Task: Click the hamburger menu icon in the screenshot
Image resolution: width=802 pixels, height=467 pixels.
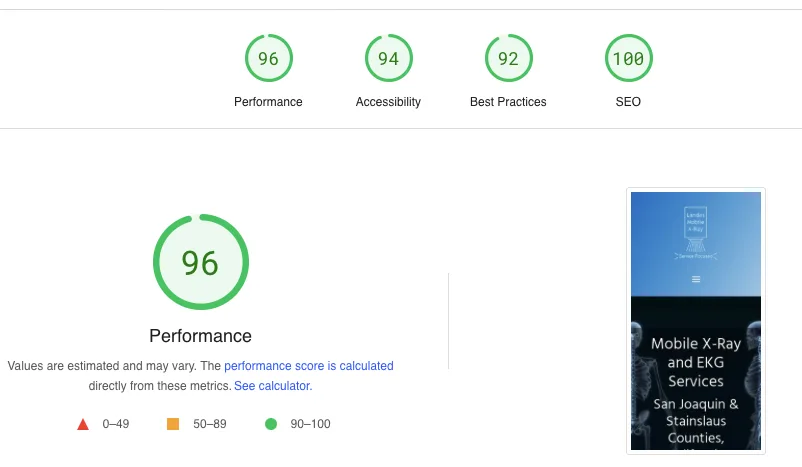Action: [x=696, y=279]
